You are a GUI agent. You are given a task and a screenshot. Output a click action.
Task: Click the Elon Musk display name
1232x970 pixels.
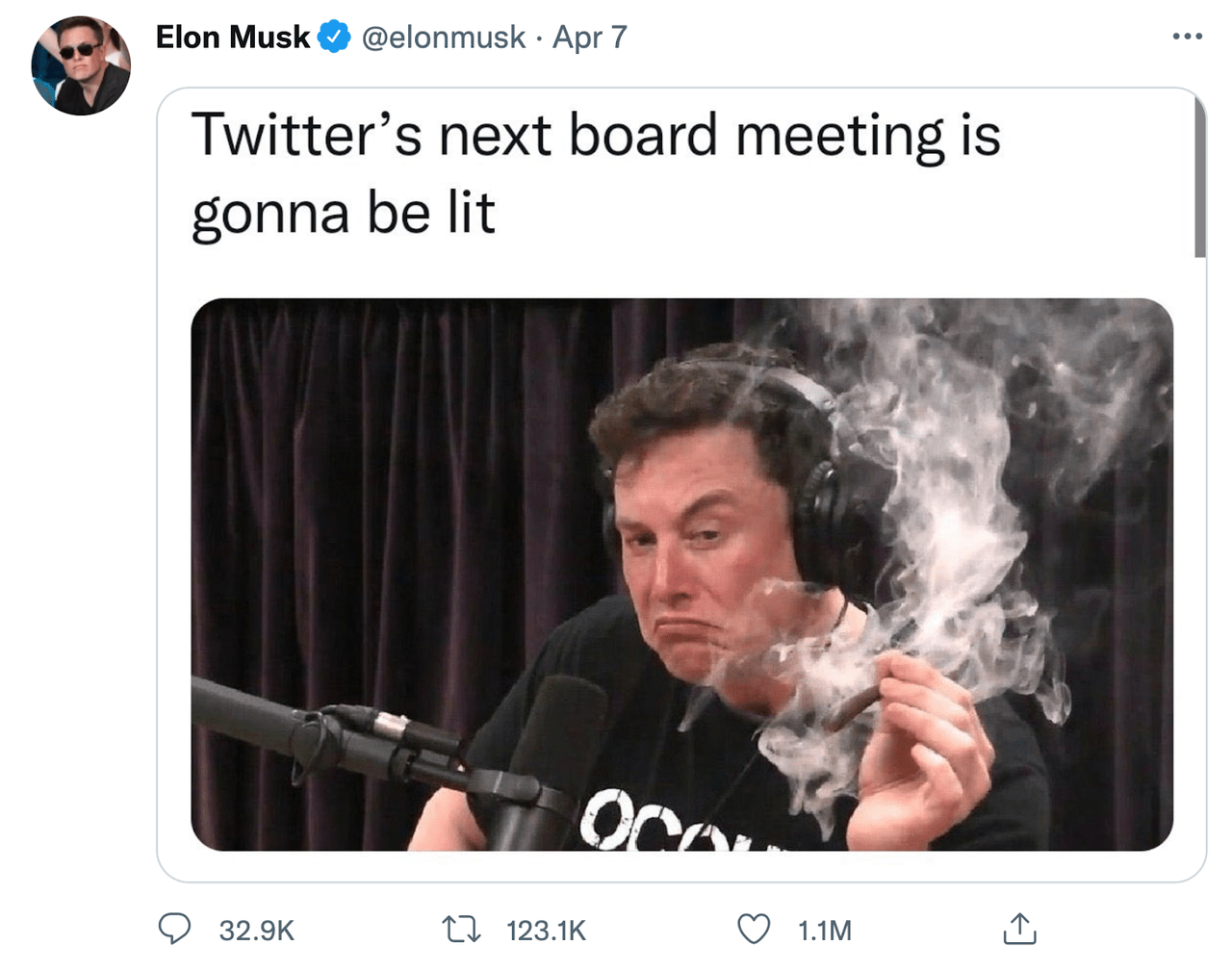(x=232, y=38)
